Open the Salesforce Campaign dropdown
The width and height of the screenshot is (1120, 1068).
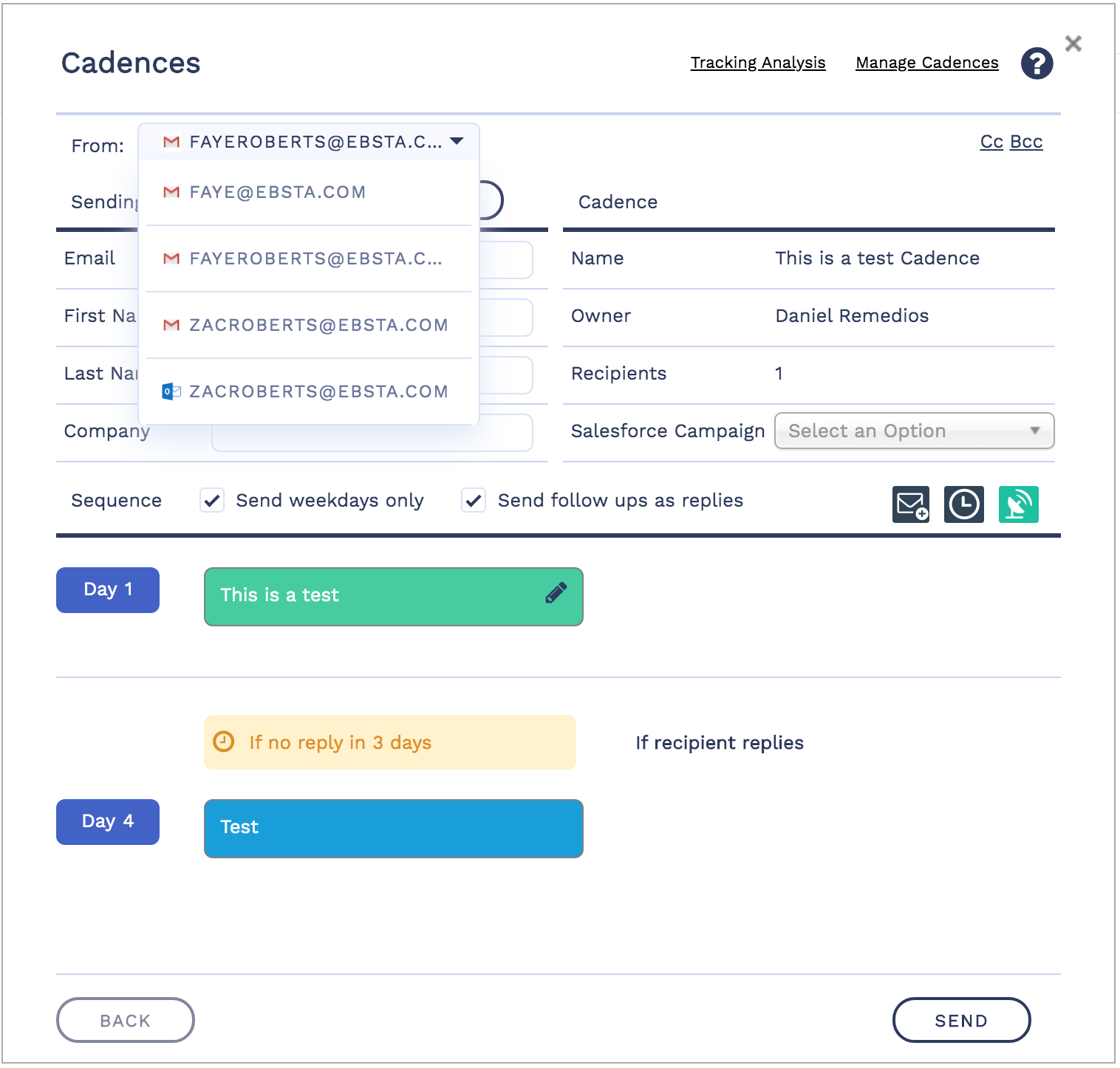914,431
